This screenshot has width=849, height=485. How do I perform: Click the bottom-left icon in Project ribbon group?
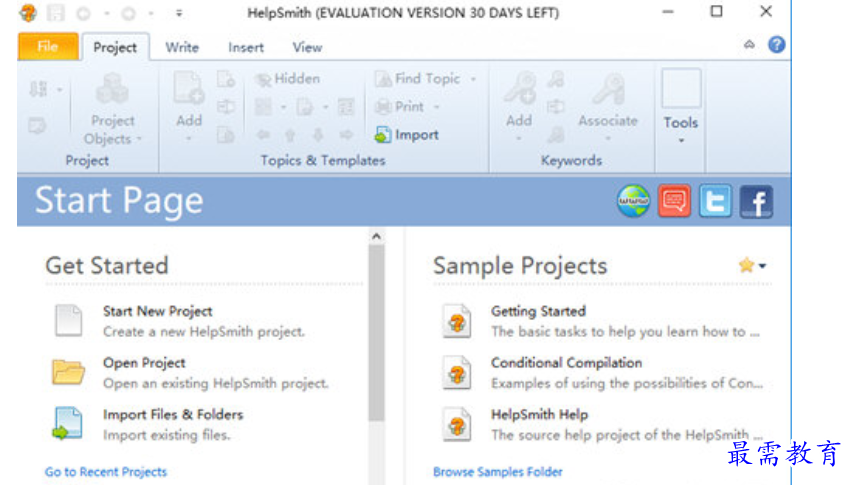pos(37,126)
